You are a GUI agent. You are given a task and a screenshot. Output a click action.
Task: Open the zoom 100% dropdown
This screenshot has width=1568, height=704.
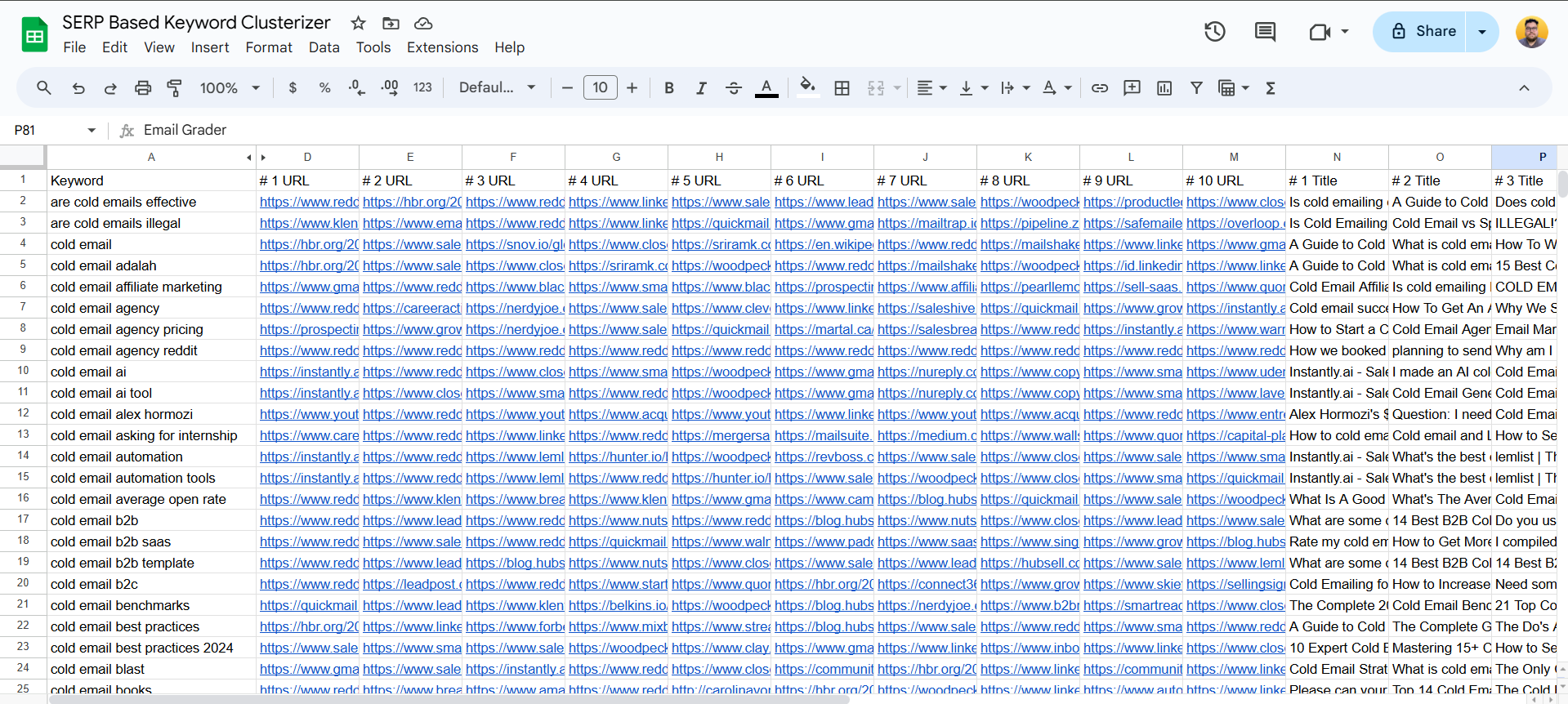point(230,88)
